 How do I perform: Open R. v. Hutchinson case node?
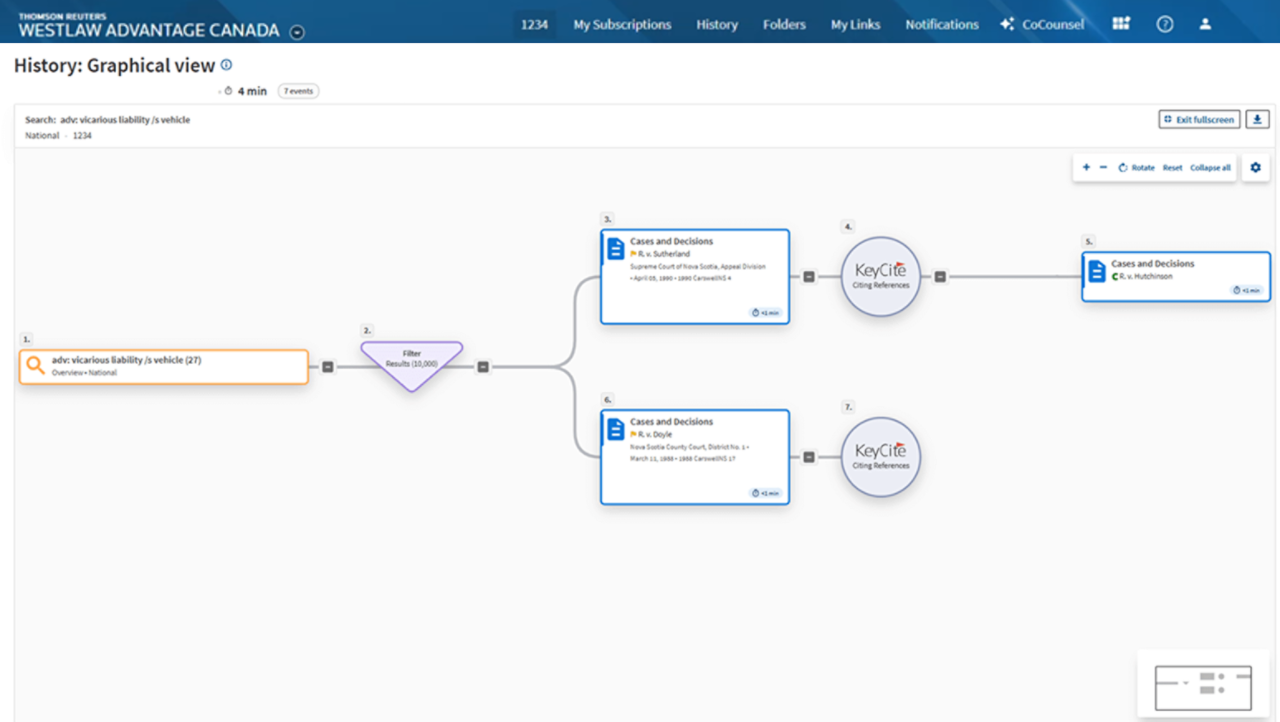1176,276
